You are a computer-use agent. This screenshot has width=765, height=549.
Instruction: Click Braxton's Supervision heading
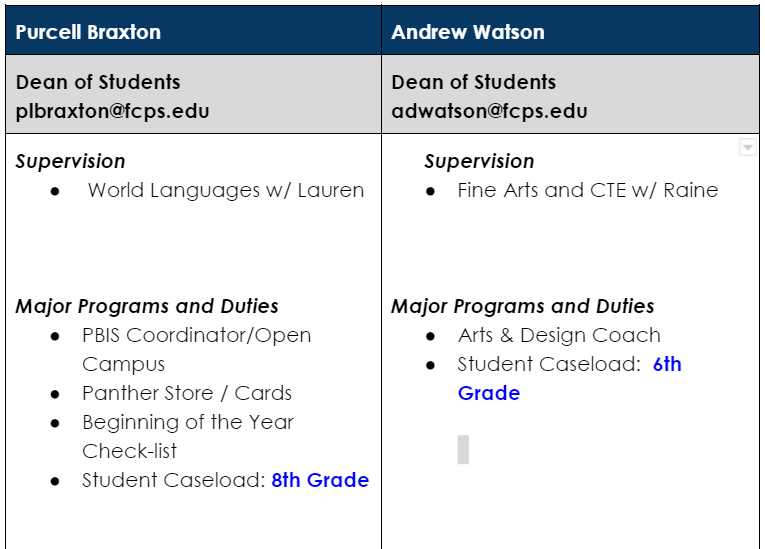70,161
